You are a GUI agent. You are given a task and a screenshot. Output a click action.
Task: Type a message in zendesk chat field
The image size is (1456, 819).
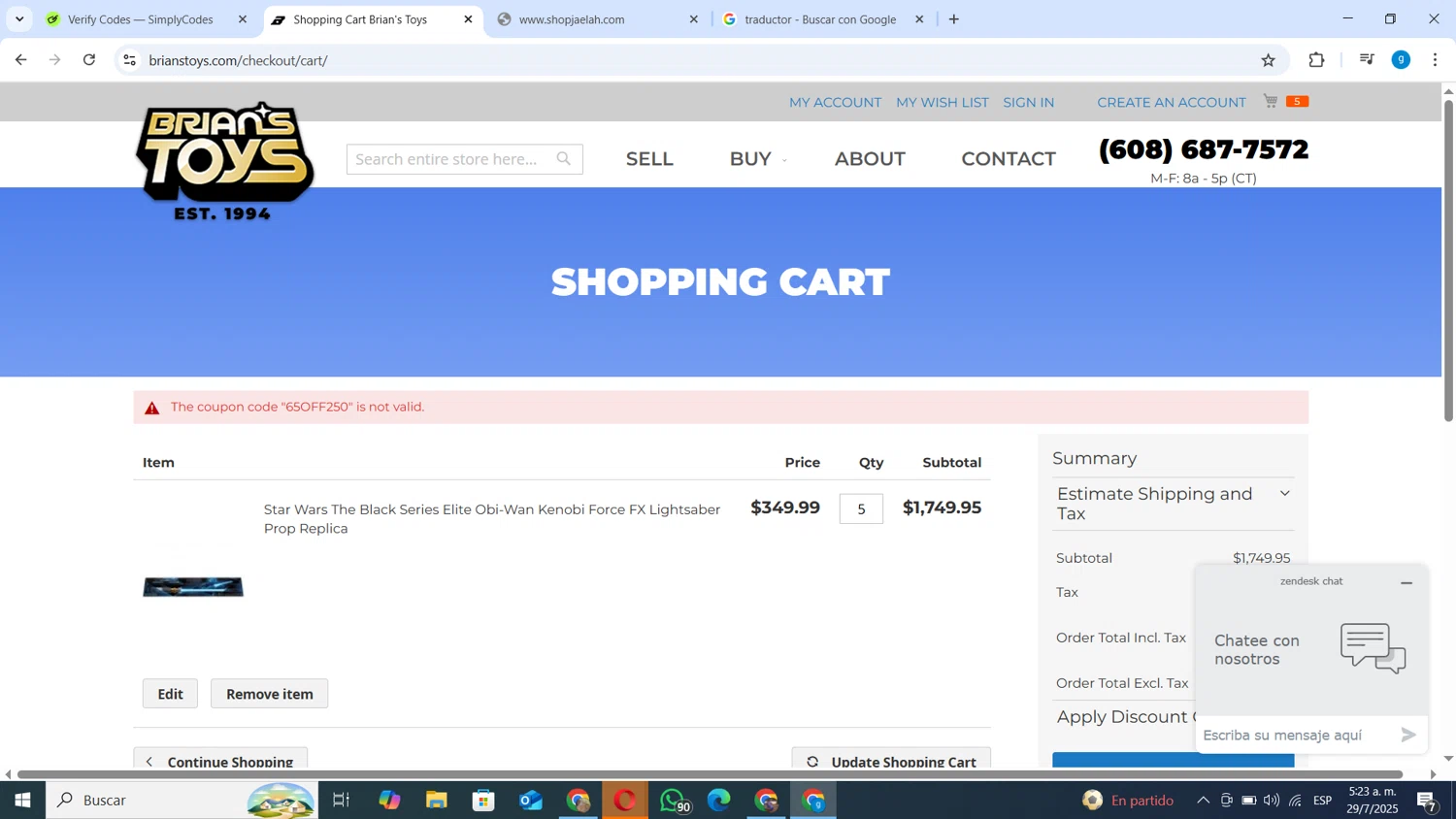pyautogui.click(x=1296, y=736)
